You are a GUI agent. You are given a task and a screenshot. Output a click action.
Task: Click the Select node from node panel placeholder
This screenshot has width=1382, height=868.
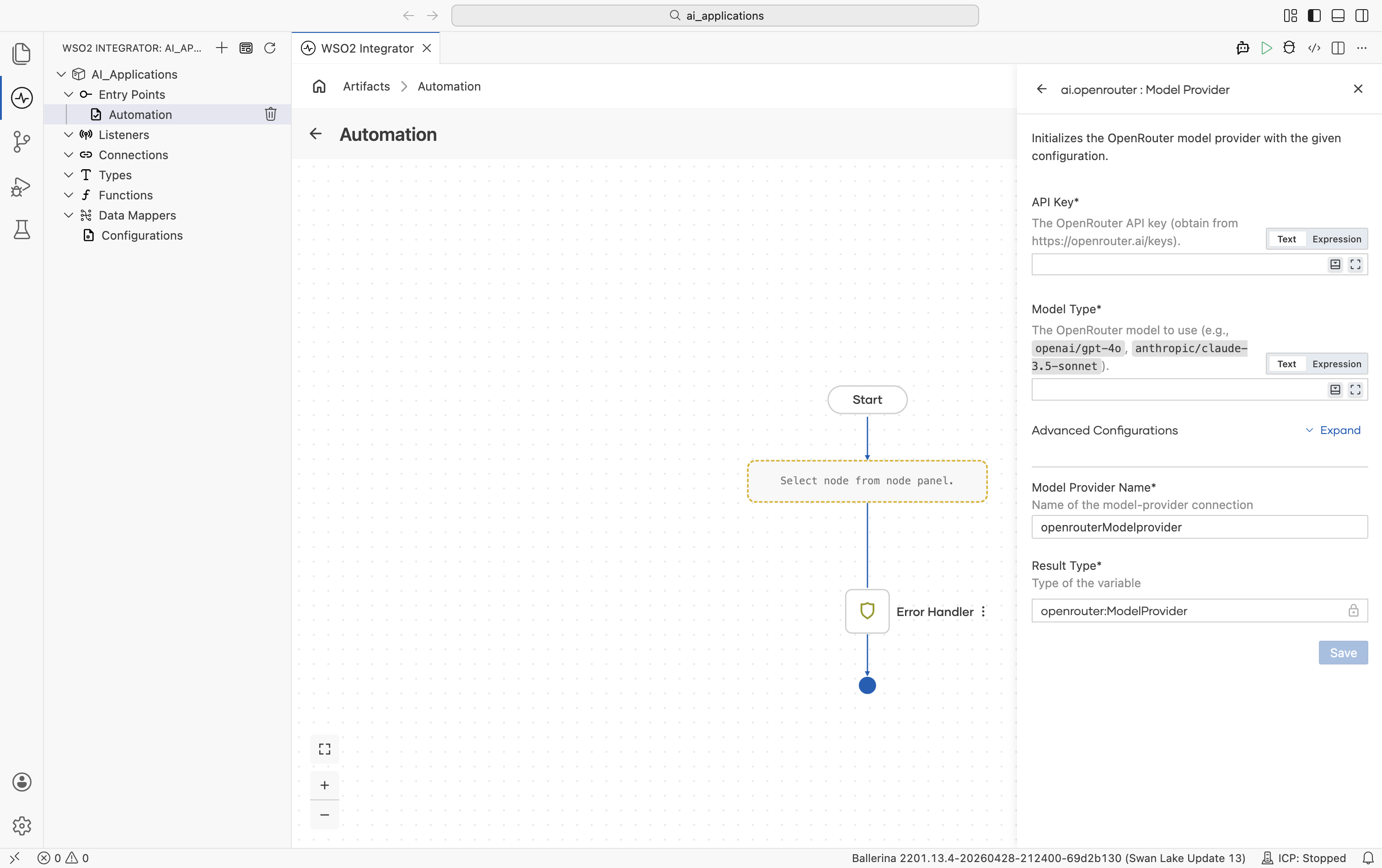(867, 481)
